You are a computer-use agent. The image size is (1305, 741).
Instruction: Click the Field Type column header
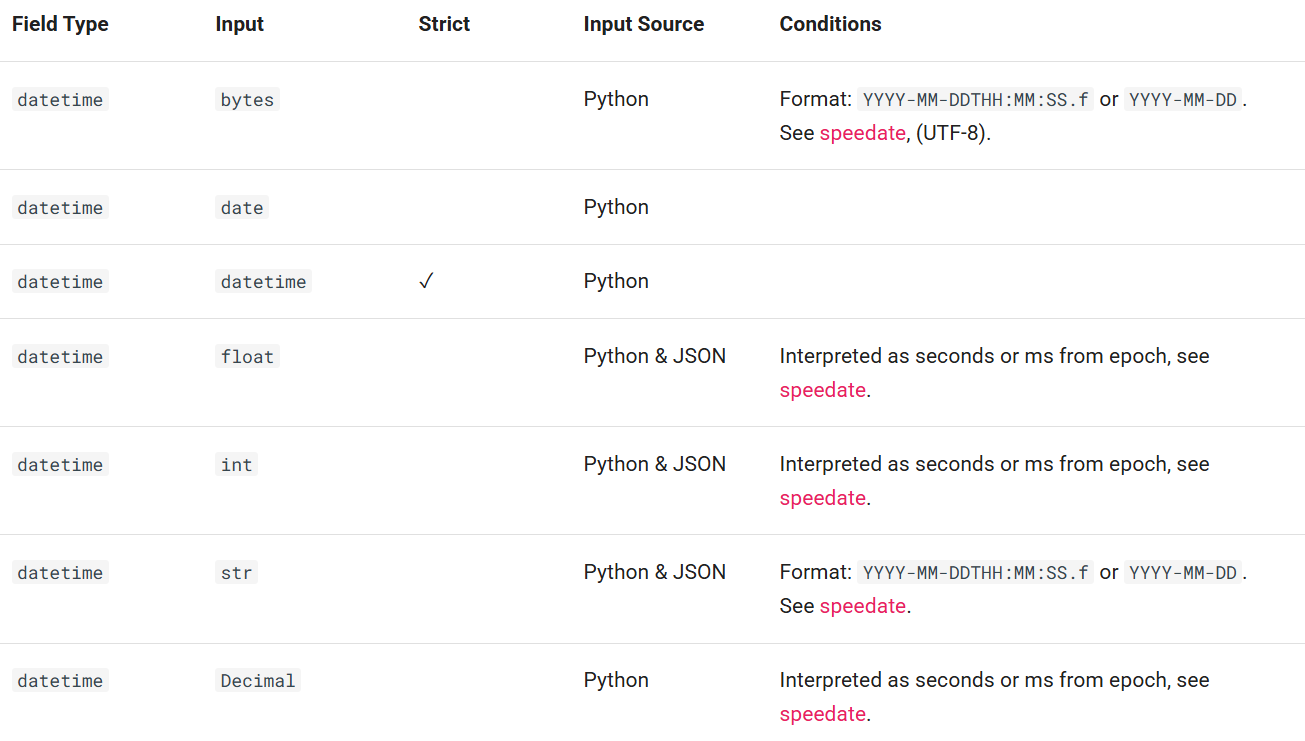click(60, 23)
